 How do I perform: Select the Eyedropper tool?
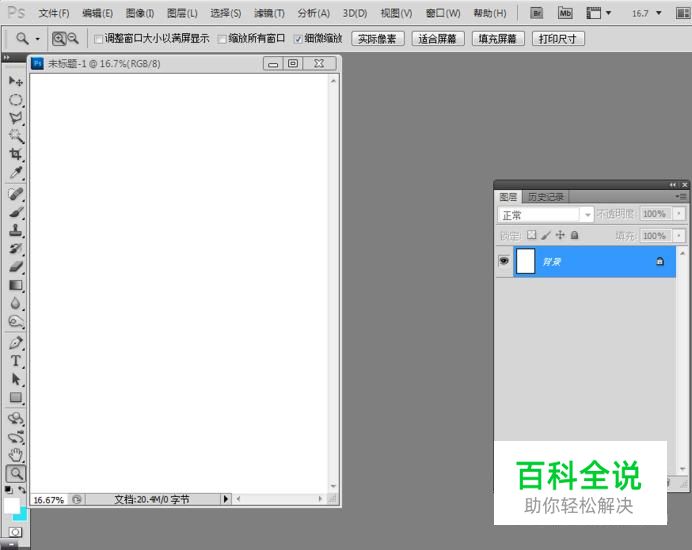pos(15,172)
